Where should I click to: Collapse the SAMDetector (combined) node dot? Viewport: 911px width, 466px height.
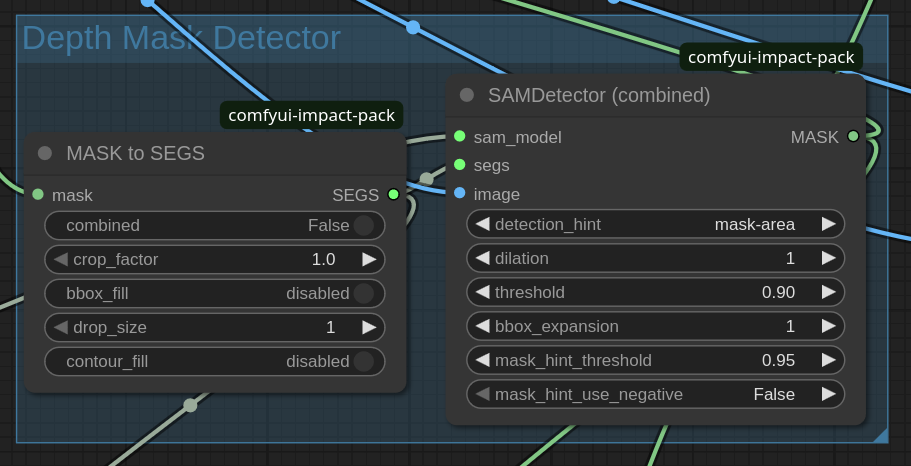tap(467, 95)
